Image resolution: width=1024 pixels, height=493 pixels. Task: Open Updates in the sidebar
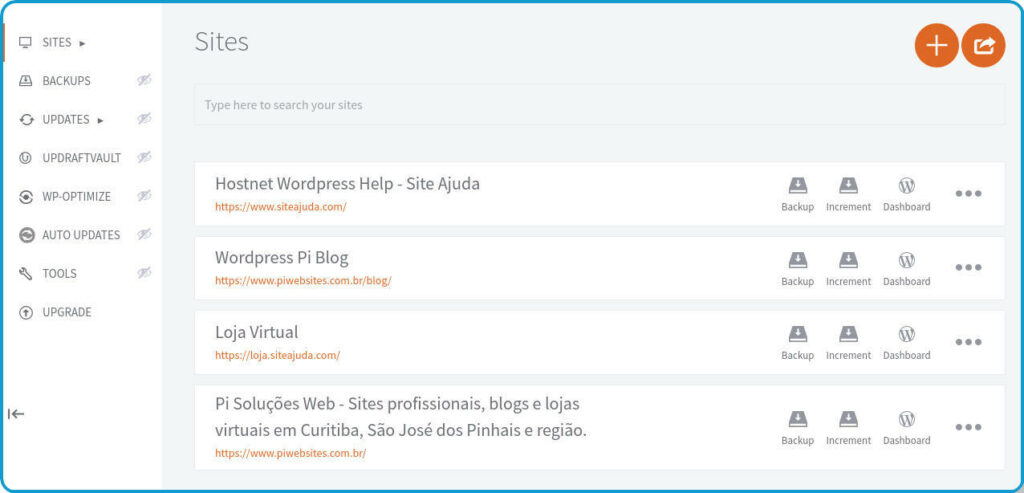pyautogui.click(x=56, y=119)
